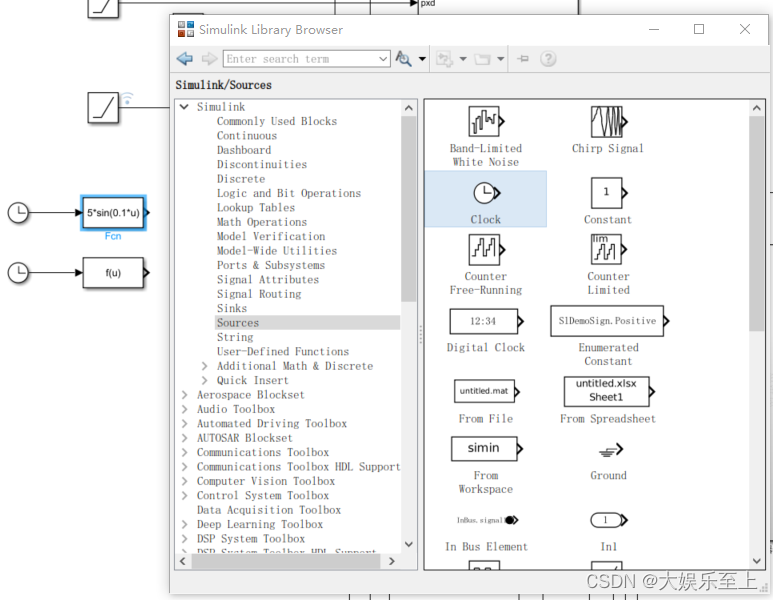Viewport: 773px width, 600px height.
Task: Click the new model toolbar icon
Action: (x=444, y=59)
